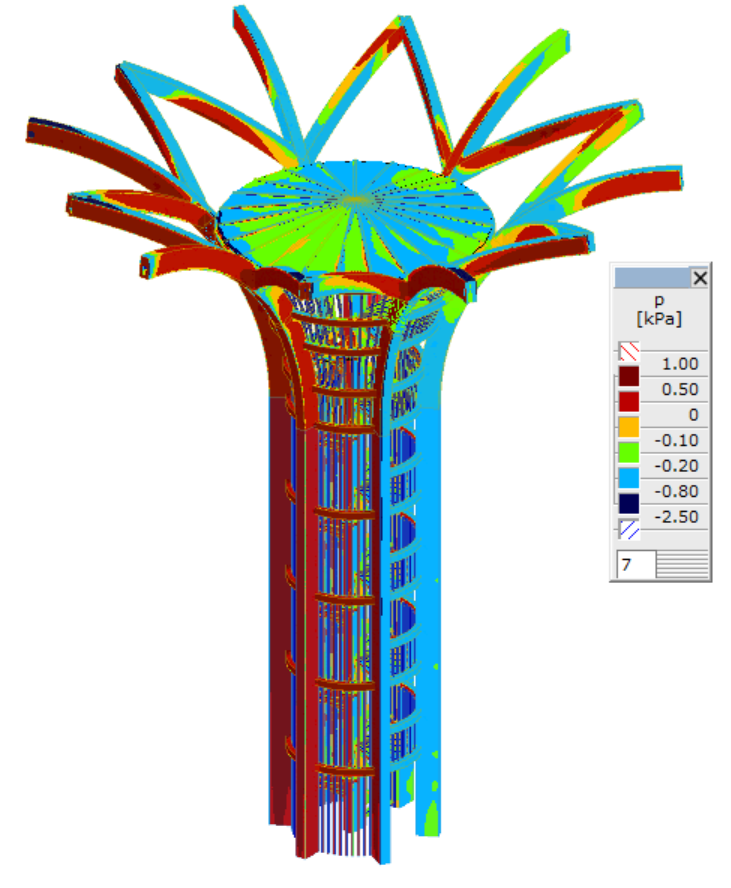731x888 pixels.
Task: Select the green -0.10 color swatch
Action: tap(629, 452)
